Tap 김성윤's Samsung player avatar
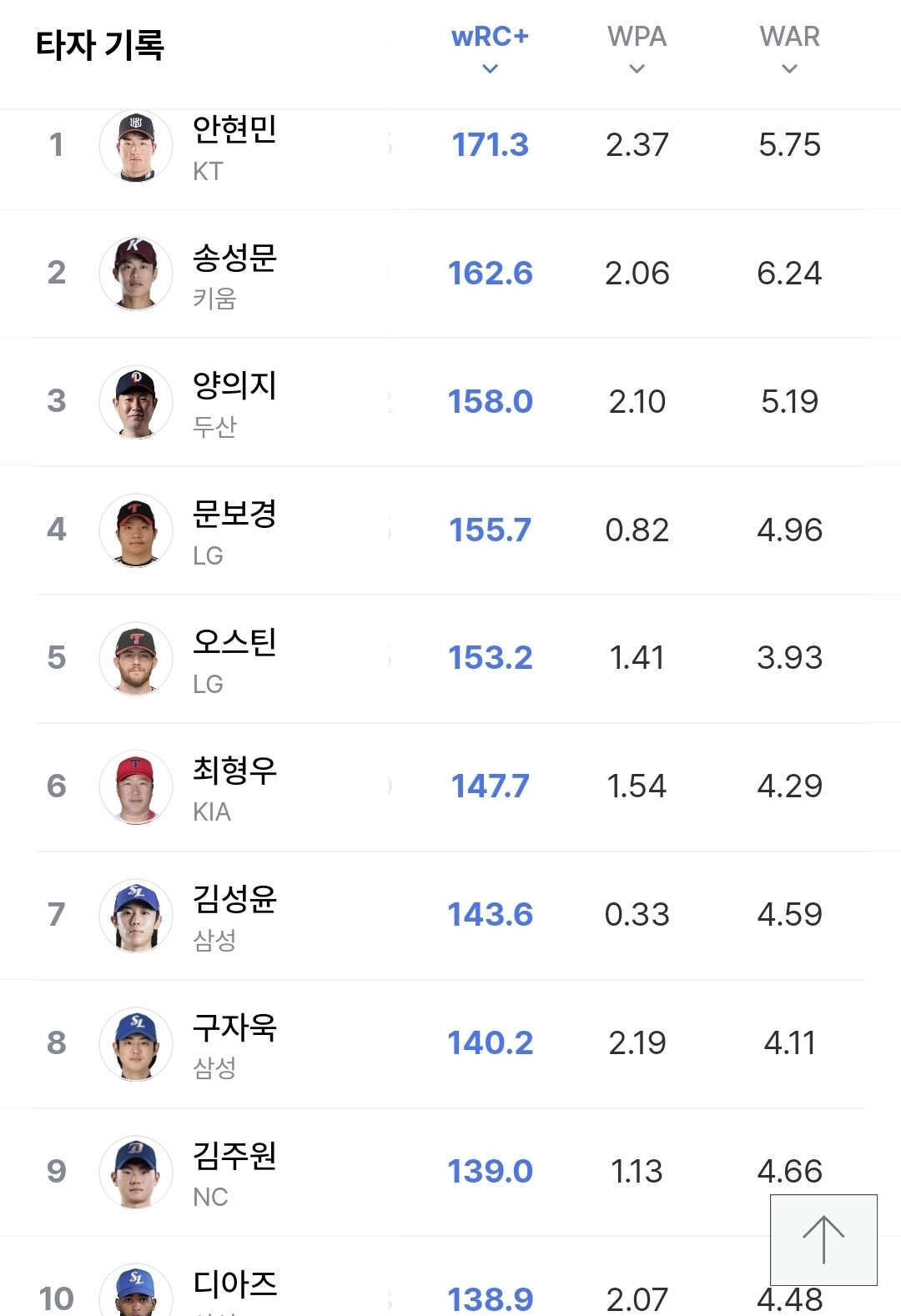This screenshot has width=901, height=1316. (x=136, y=915)
